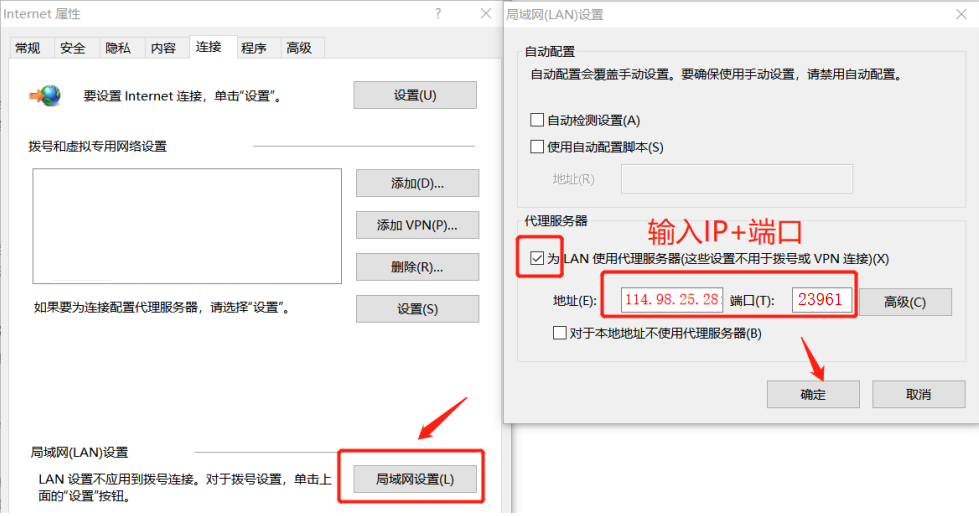Click the globe Internet connection icon
The height and width of the screenshot is (516, 979).
click(x=46, y=96)
